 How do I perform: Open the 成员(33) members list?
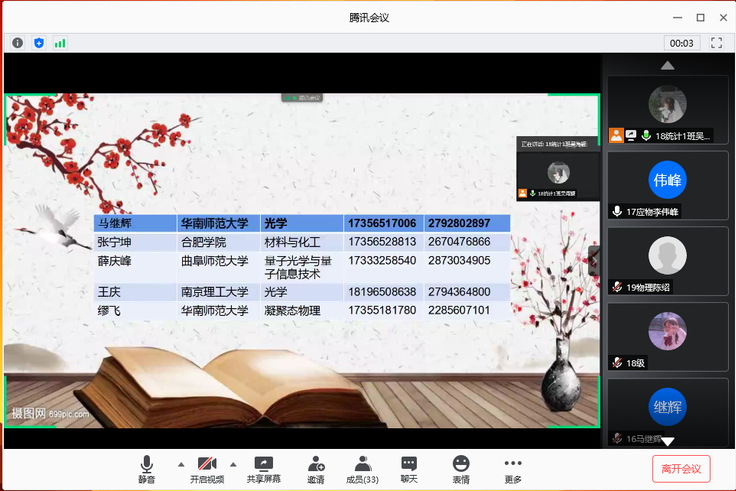(x=362, y=469)
